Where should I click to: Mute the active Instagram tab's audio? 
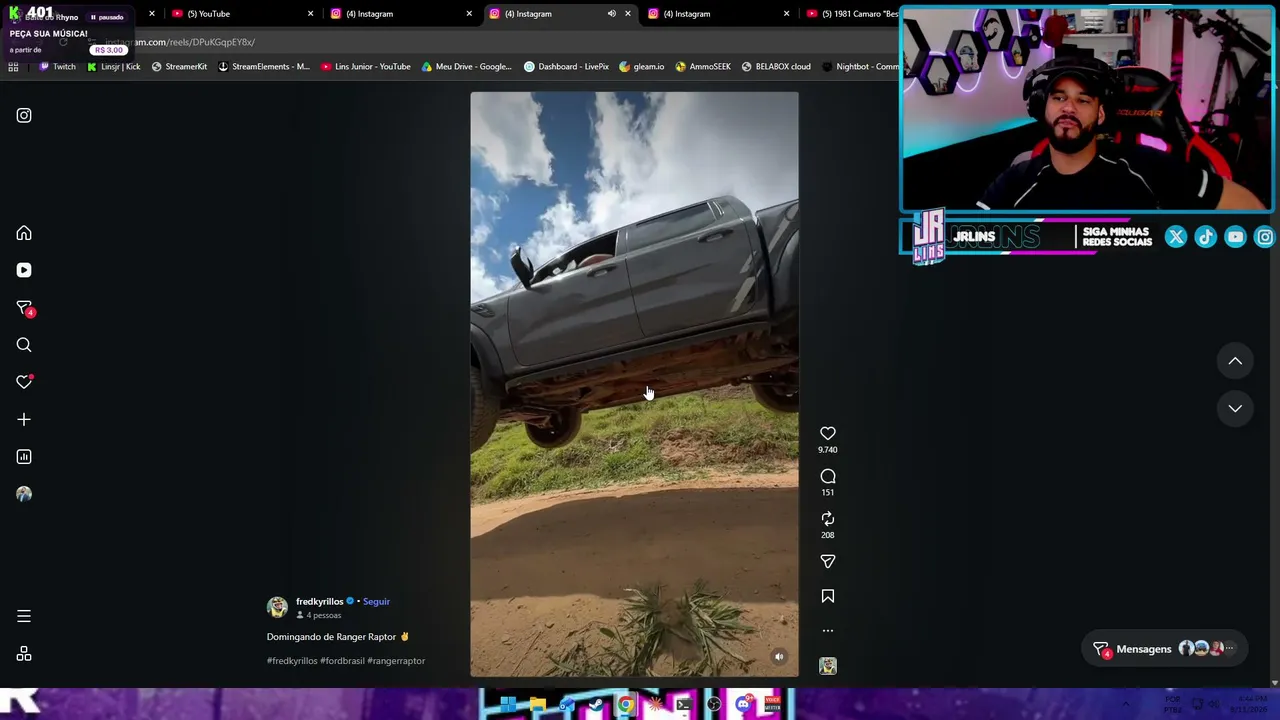(611, 14)
